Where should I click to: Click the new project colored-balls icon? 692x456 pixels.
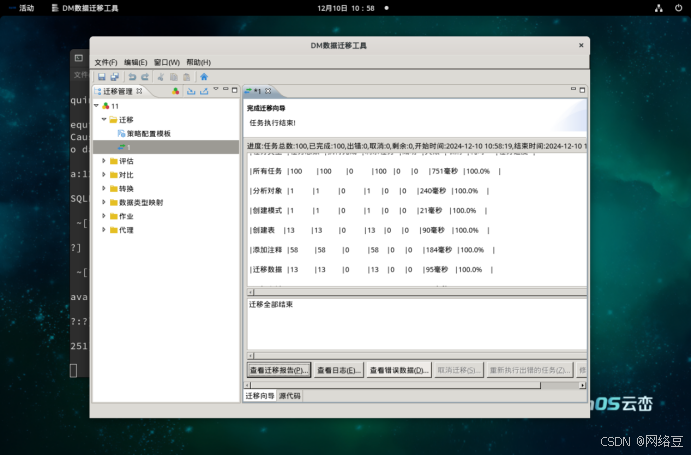click(x=176, y=91)
